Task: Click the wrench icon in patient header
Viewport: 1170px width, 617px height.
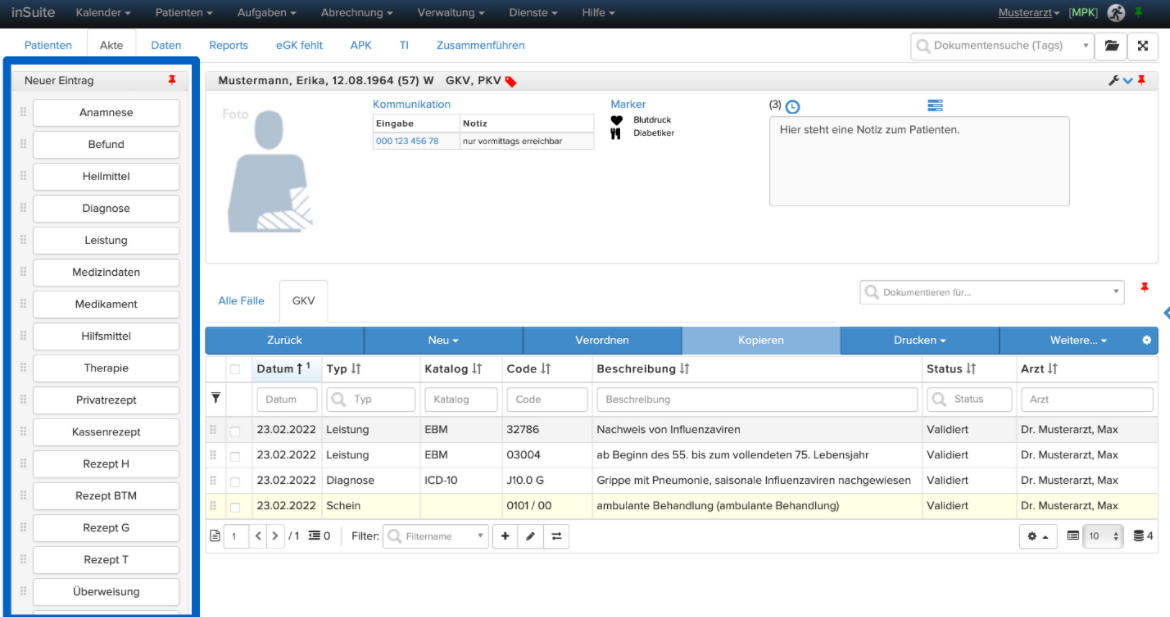Action: point(1113,80)
